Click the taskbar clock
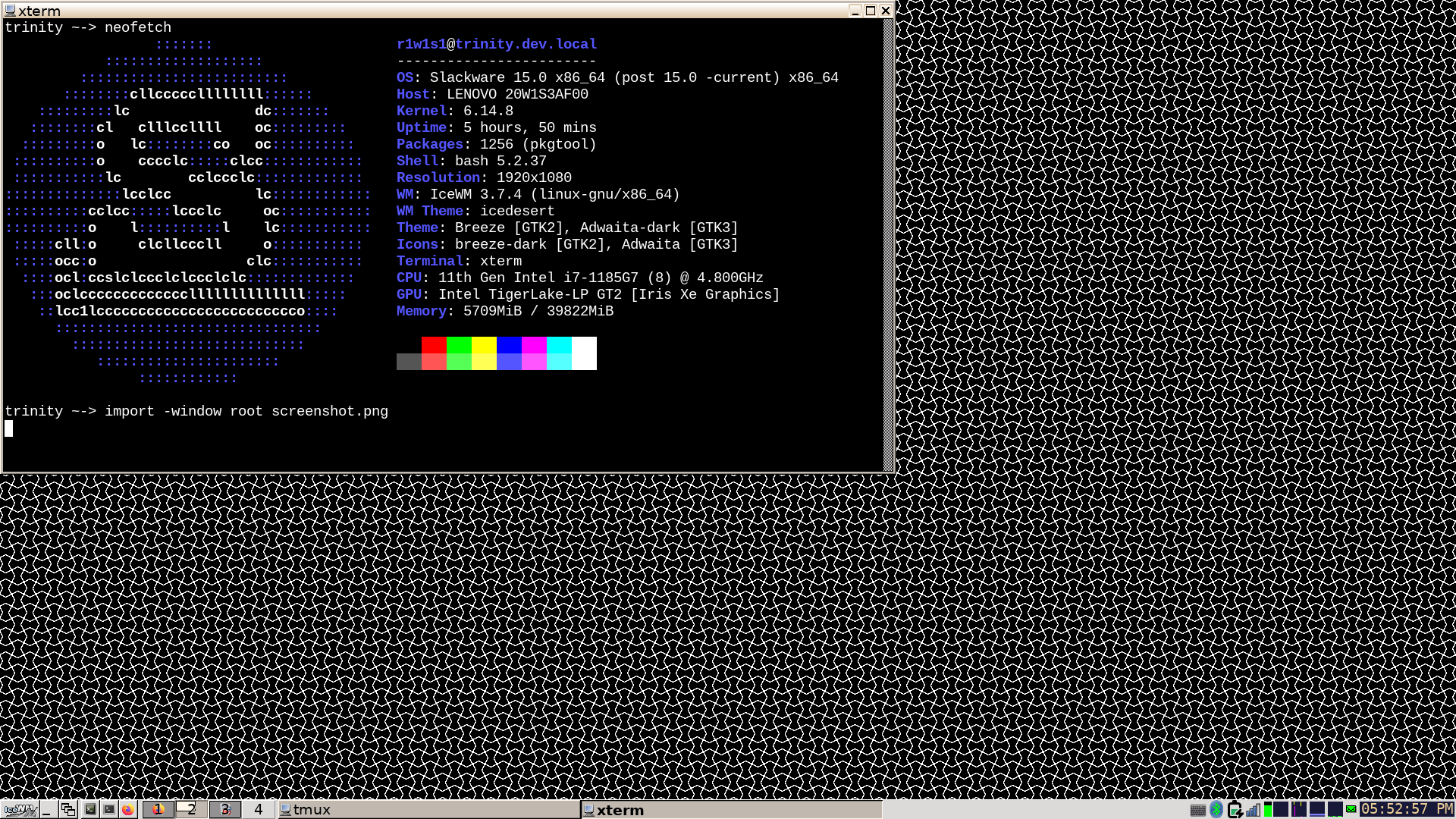 (x=1407, y=809)
